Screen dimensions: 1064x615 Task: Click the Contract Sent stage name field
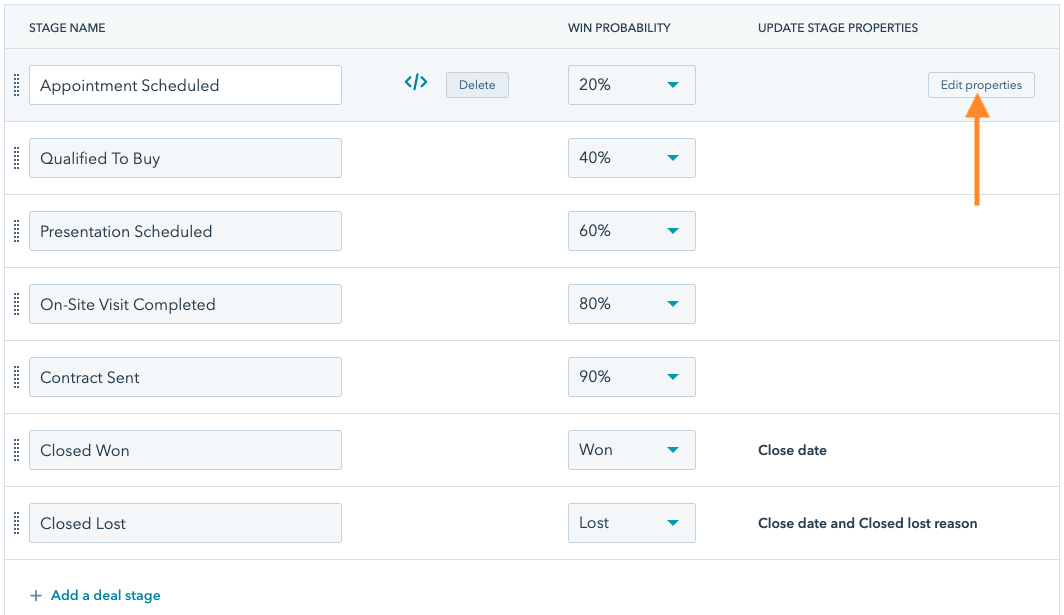point(185,377)
